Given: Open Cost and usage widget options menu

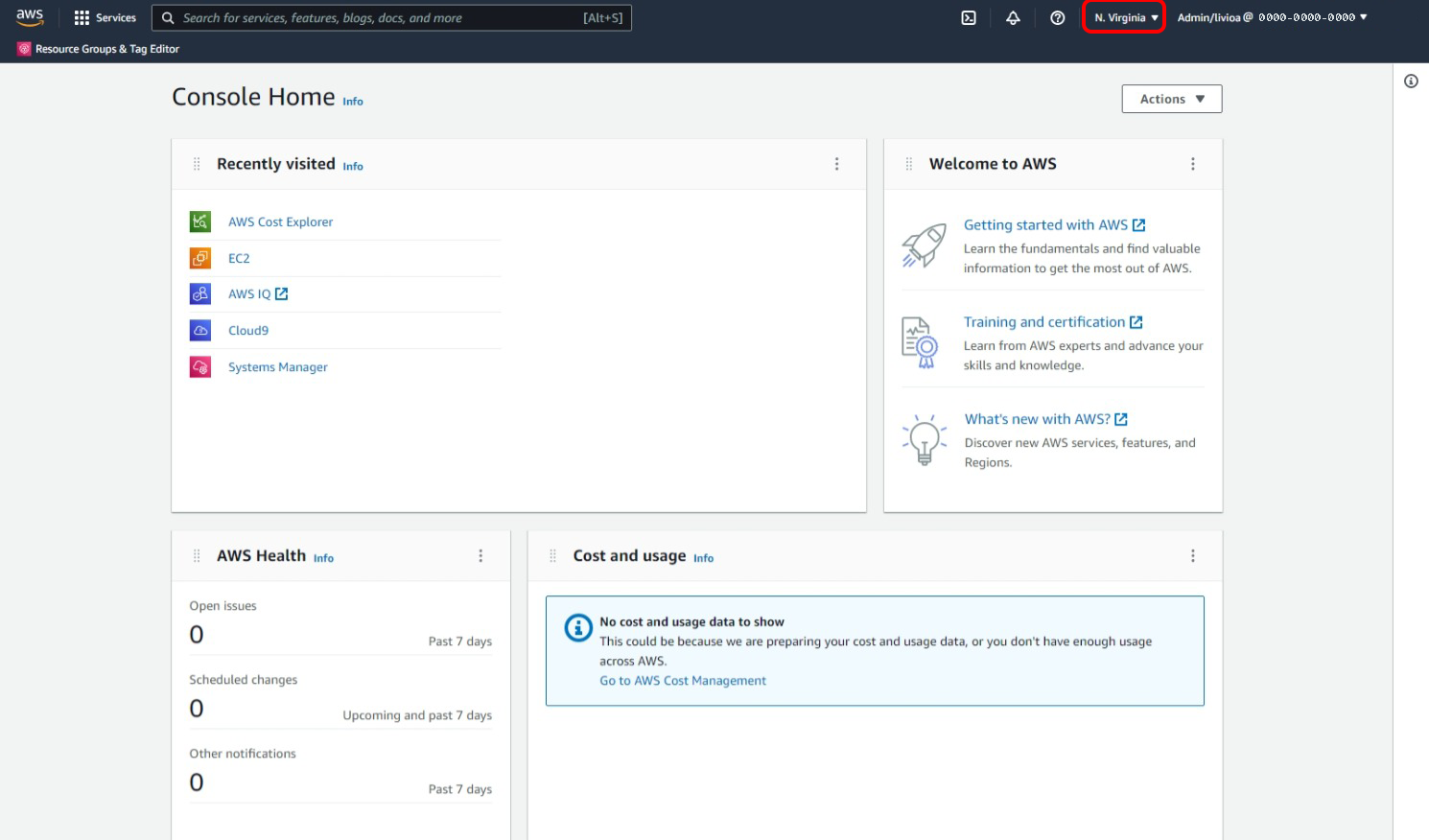Looking at the screenshot, I should pos(1193,556).
